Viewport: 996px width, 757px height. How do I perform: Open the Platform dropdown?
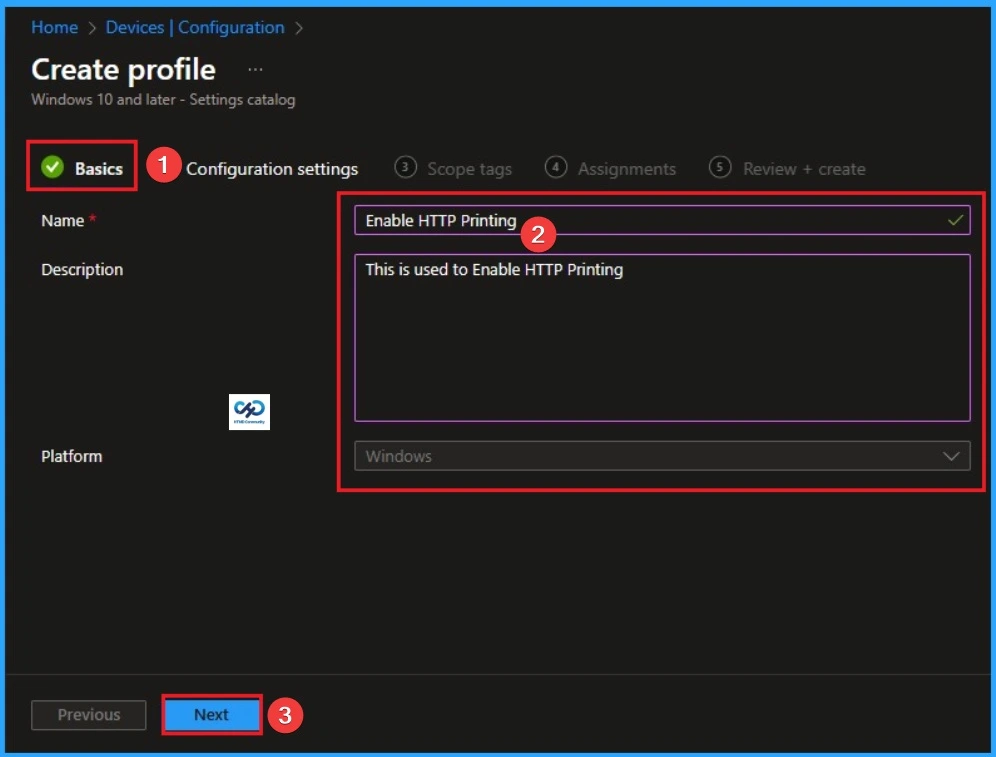click(661, 456)
